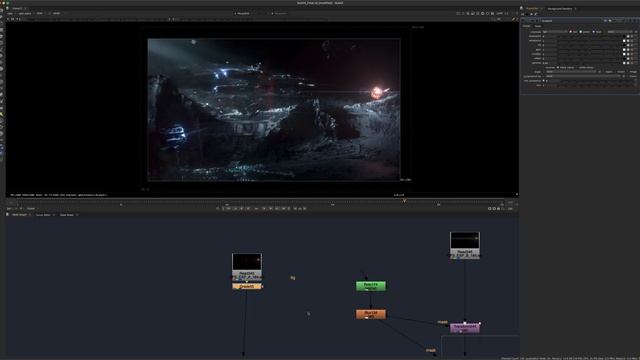The height and width of the screenshot is (360, 640).
Task: Select the Grade node under left Read
Action: point(247,287)
